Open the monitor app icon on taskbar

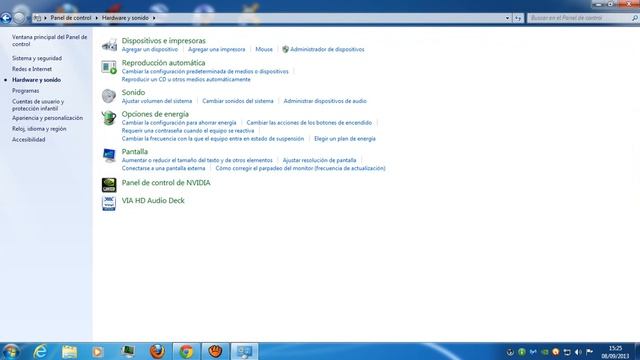click(x=128, y=351)
